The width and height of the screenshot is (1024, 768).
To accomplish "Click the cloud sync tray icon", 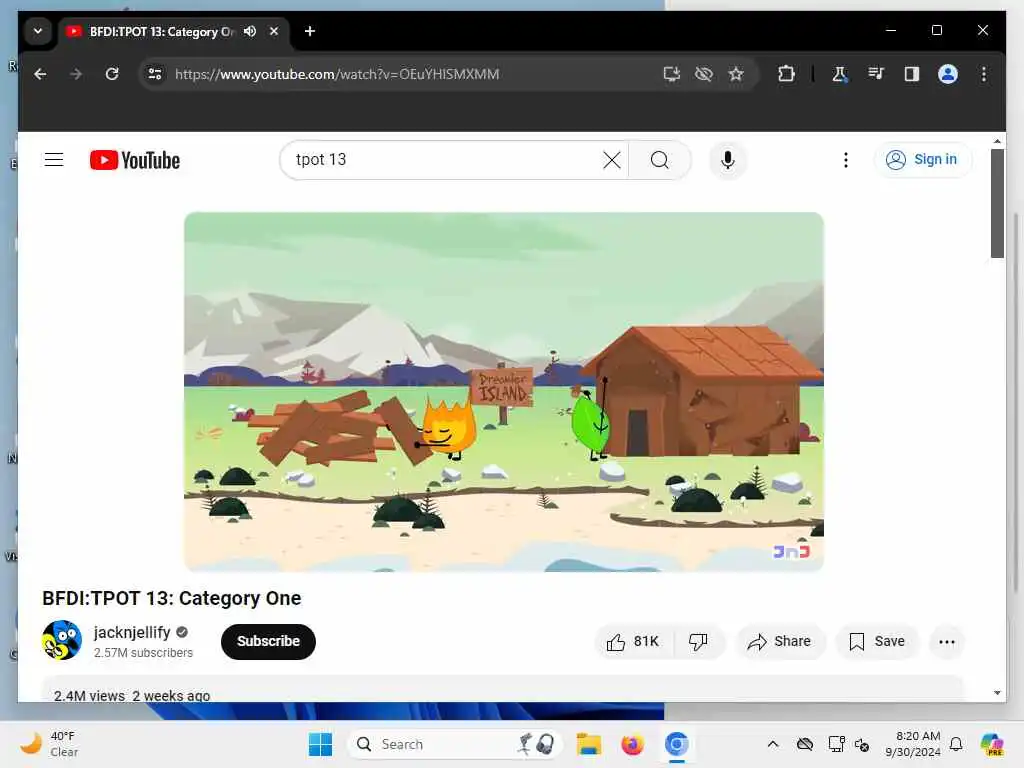I will tap(805, 744).
